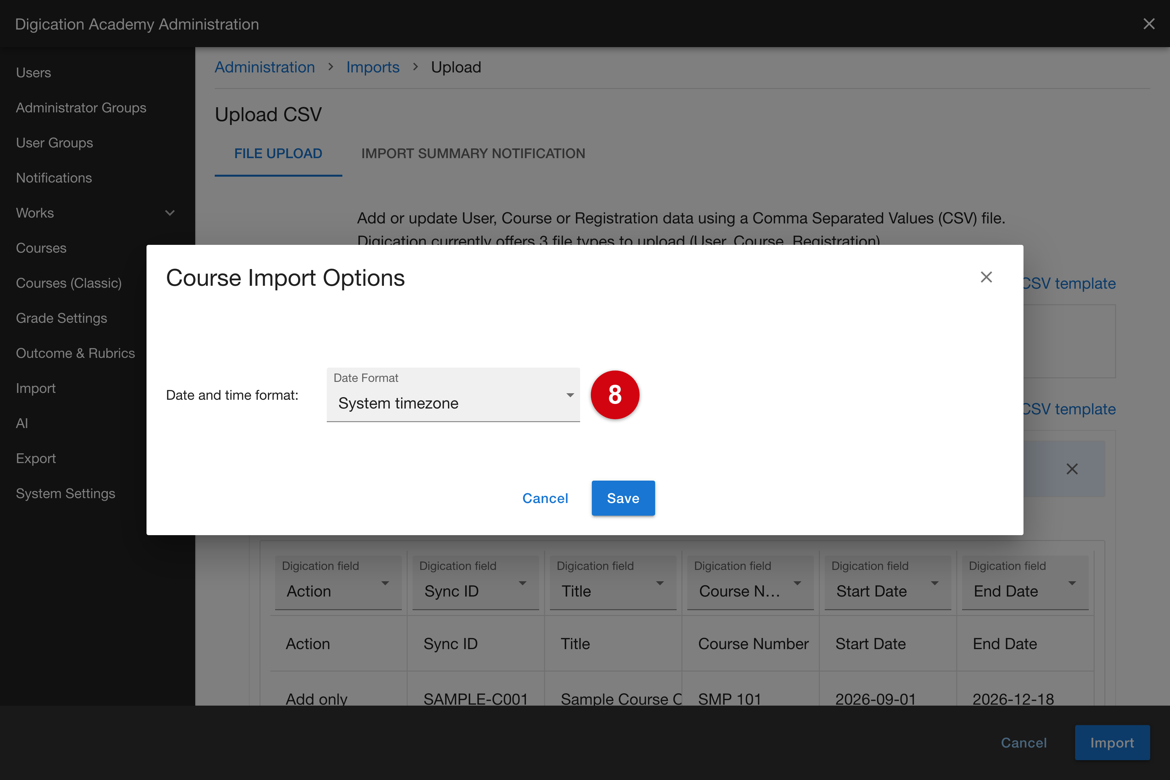The width and height of the screenshot is (1170, 780).
Task: Open Users in sidebar
Action: pos(34,72)
